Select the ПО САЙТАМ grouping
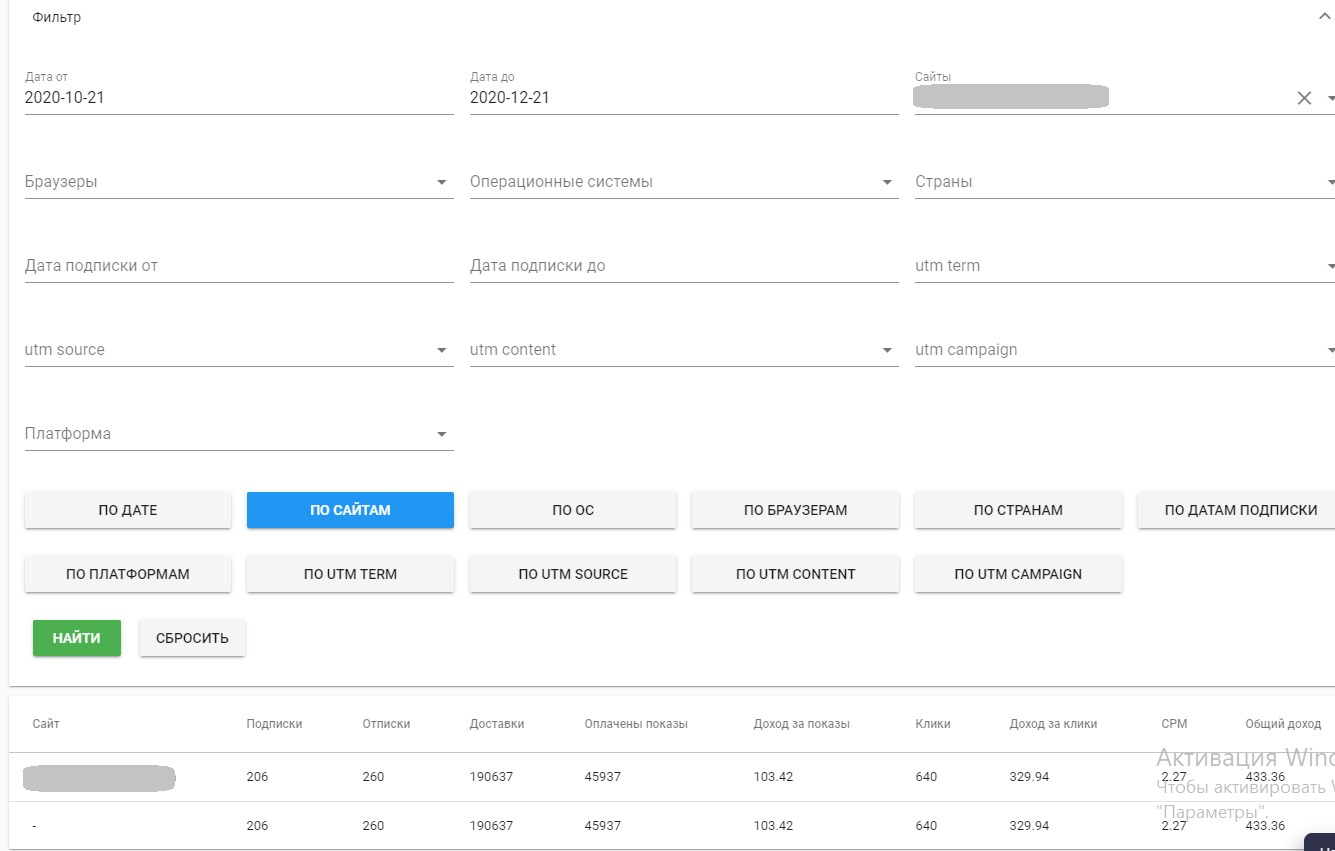This screenshot has height=851, width=1335. pyautogui.click(x=350, y=510)
